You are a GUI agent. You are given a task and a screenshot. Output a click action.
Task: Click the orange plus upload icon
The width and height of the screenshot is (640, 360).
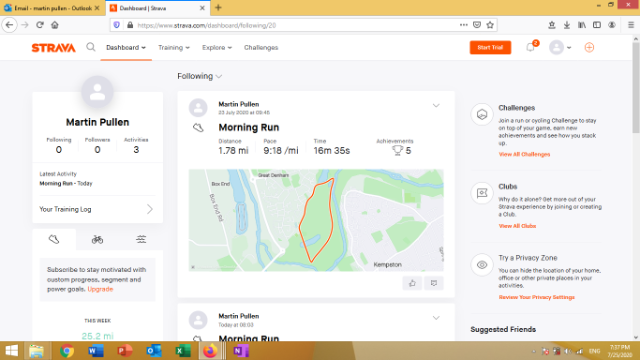589,47
